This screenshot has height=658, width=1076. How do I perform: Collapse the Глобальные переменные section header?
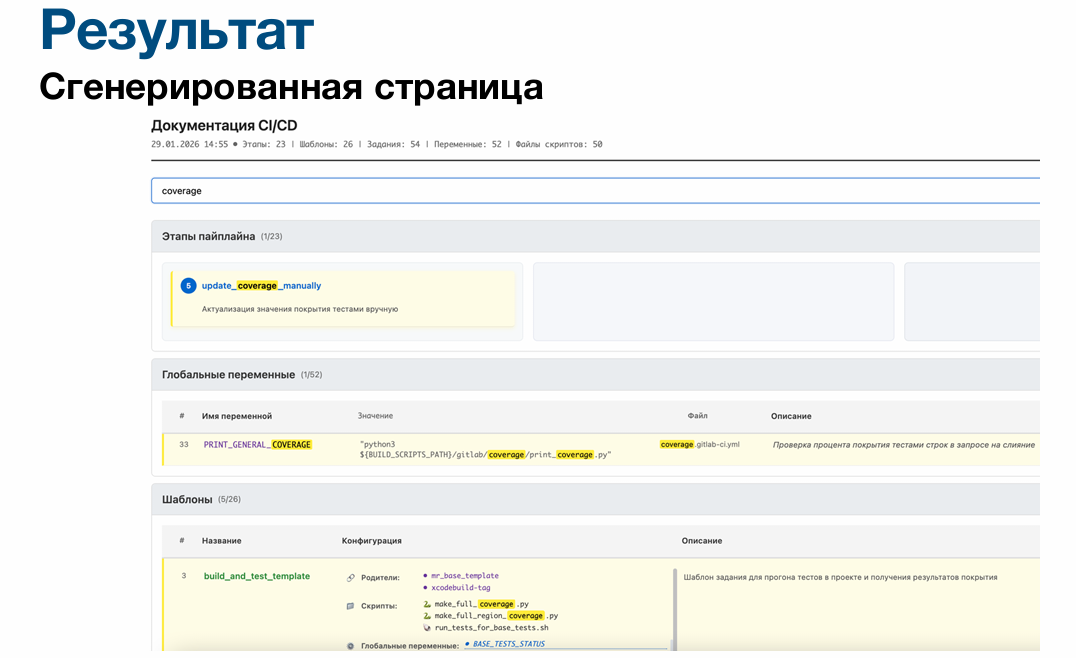(595, 375)
